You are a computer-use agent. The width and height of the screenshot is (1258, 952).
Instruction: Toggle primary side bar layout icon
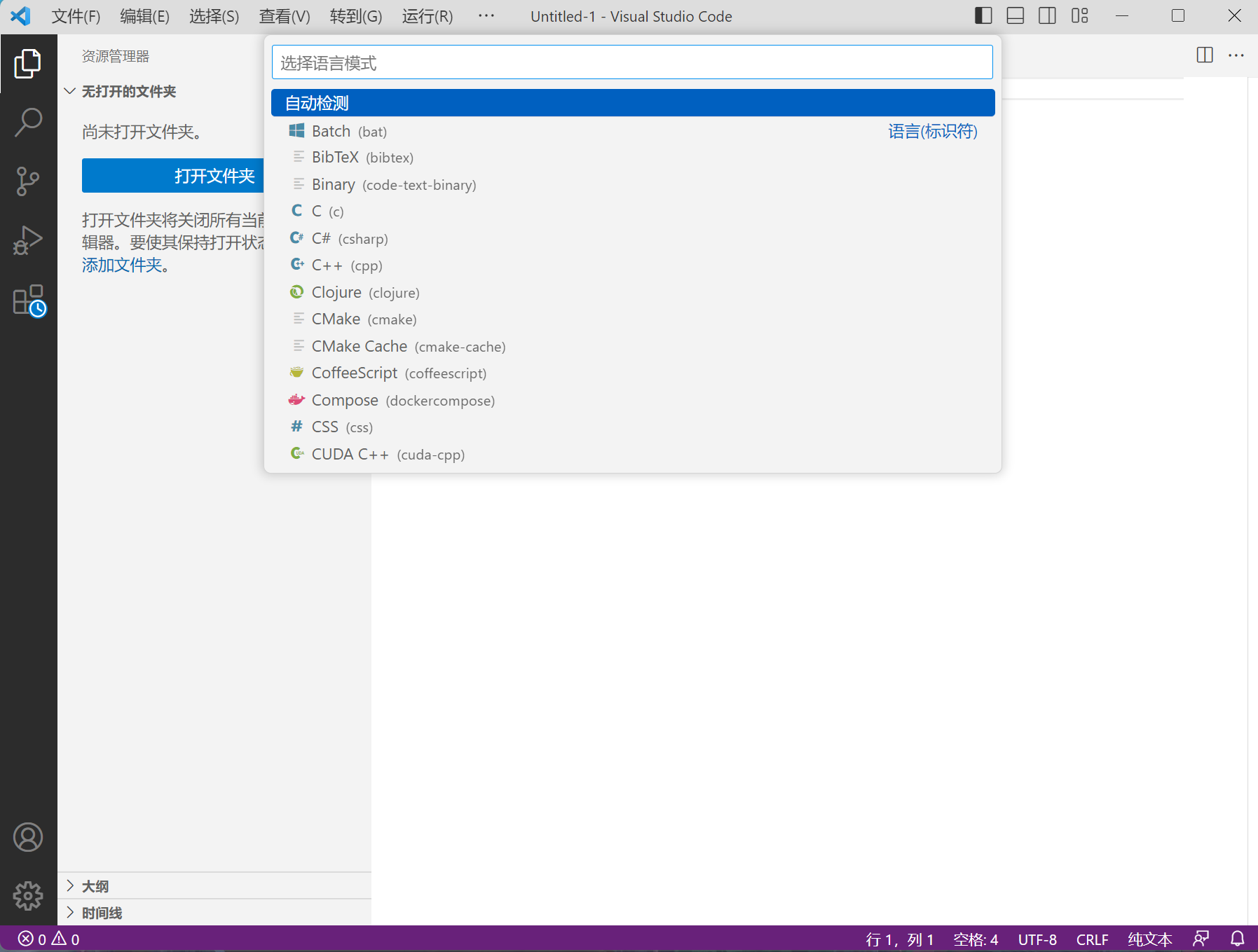983,15
